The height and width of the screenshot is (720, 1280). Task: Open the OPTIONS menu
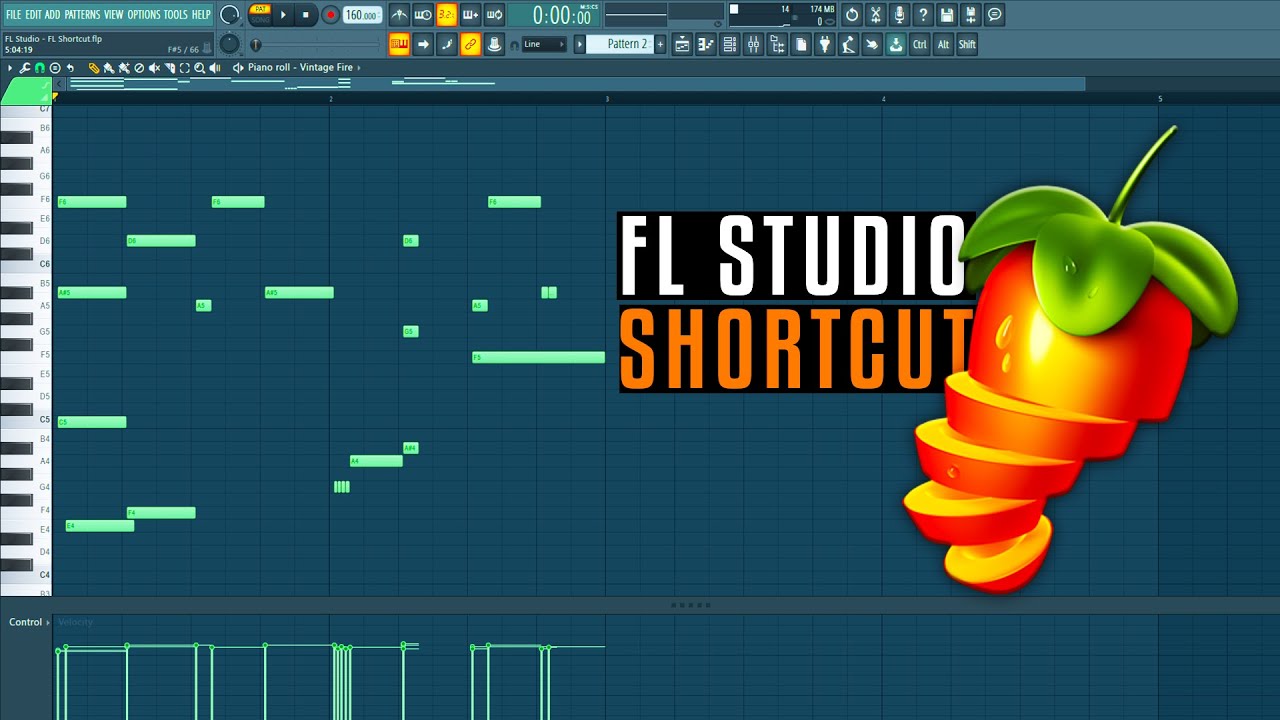coord(144,15)
